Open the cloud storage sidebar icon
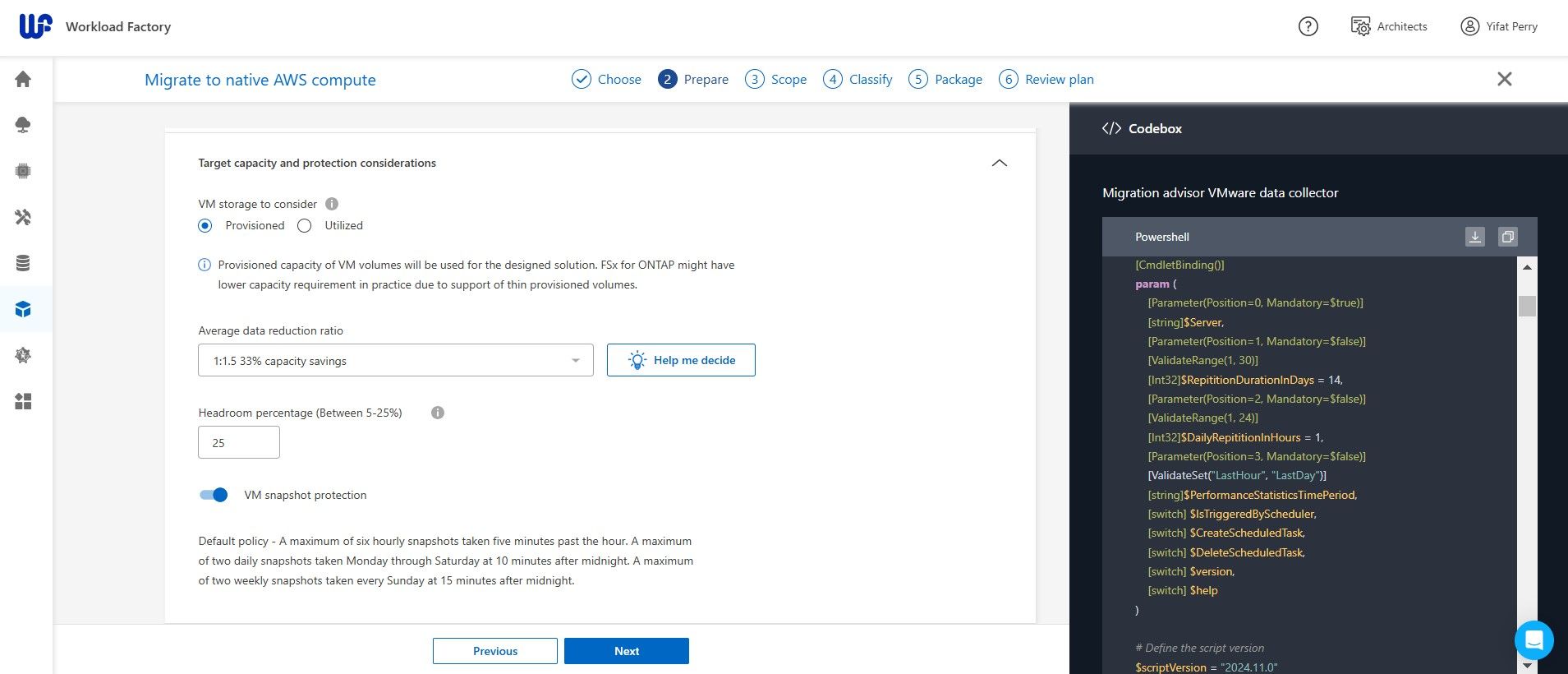 (23, 125)
